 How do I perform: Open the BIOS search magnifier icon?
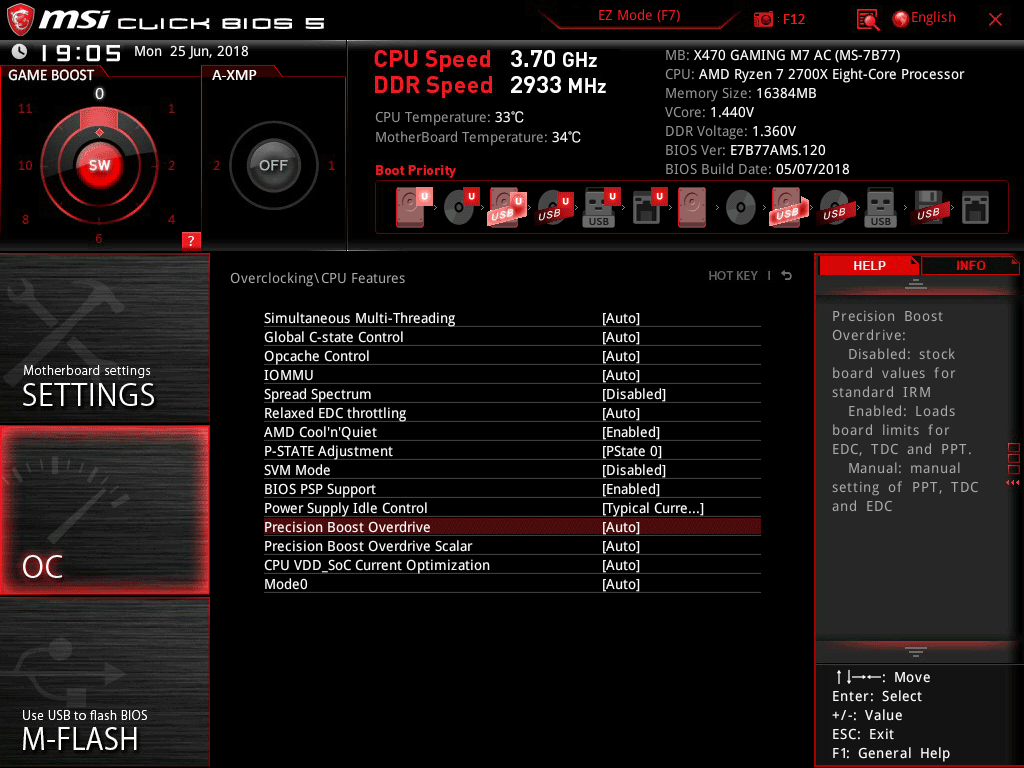867,20
